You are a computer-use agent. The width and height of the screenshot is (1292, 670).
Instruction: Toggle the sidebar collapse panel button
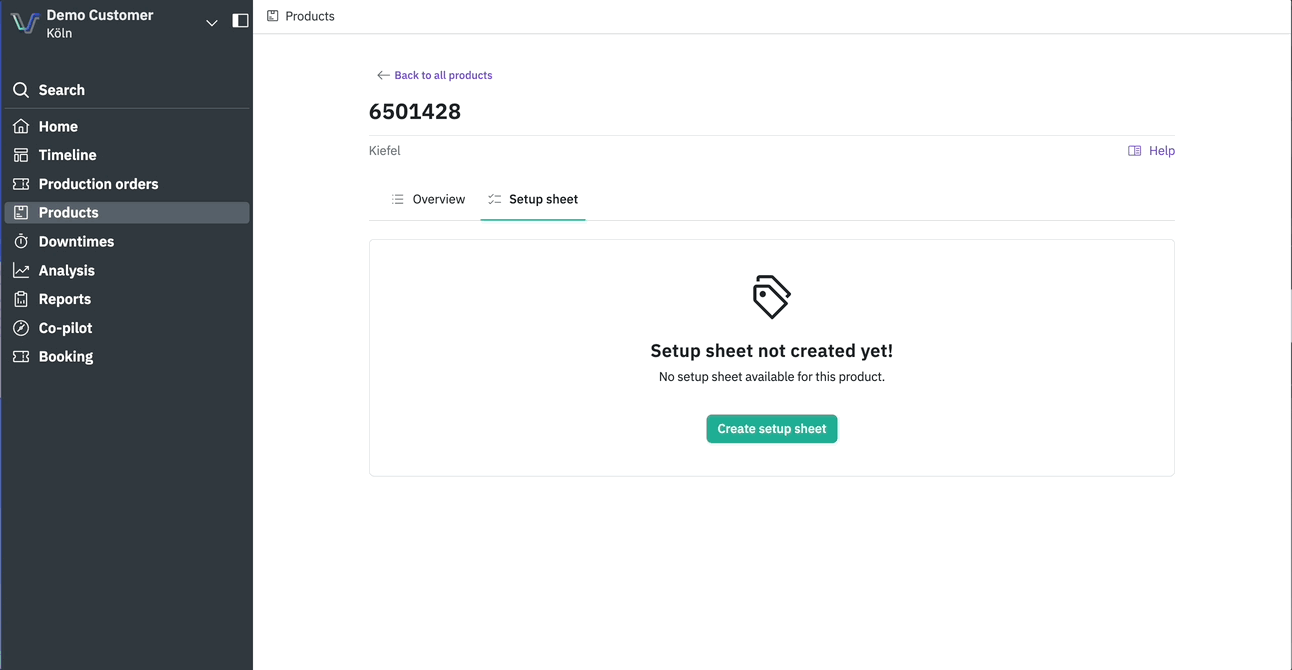coord(240,21)
